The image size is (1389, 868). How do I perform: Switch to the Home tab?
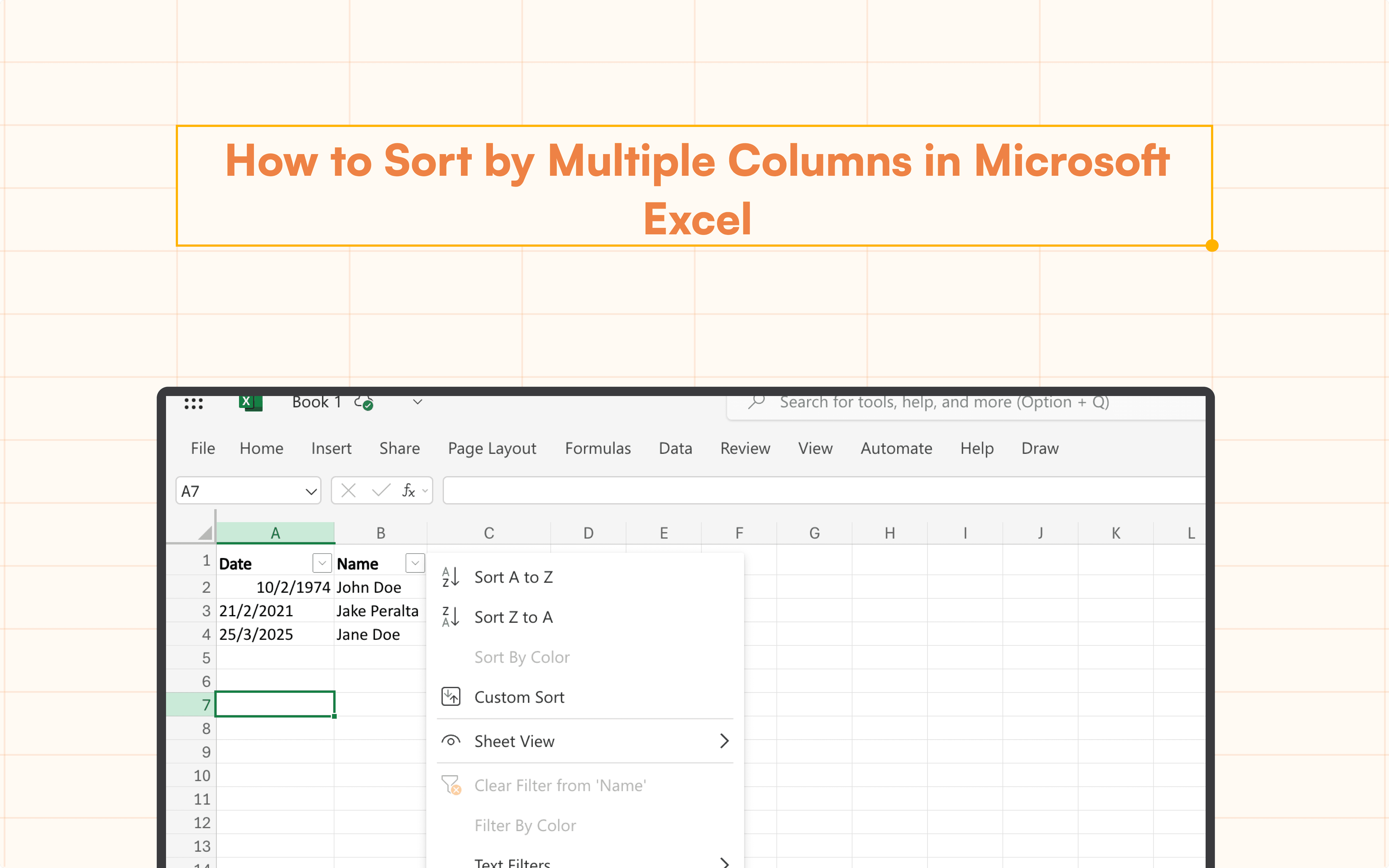261,448
